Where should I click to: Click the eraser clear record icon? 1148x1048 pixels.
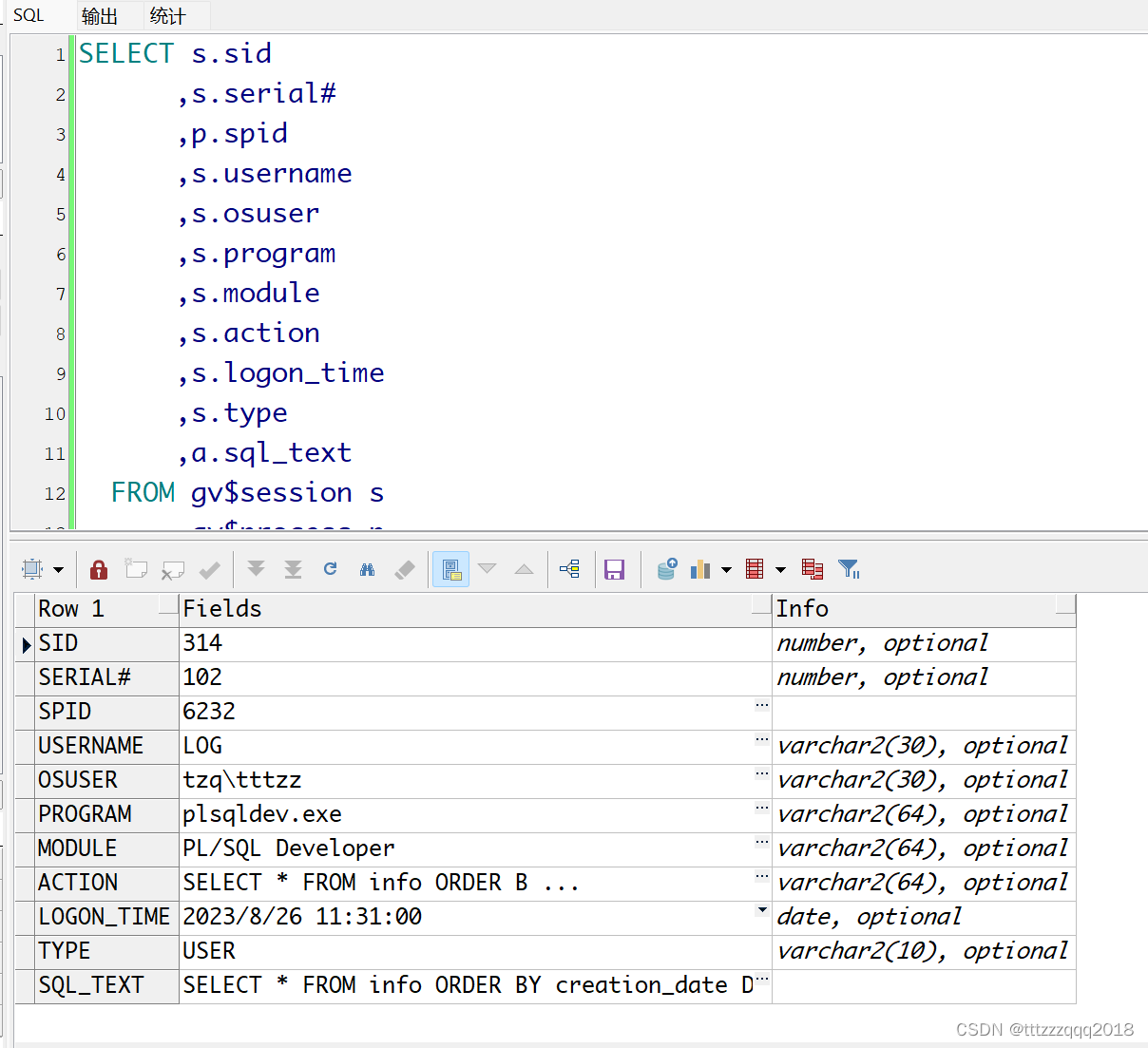coord(405,569)
